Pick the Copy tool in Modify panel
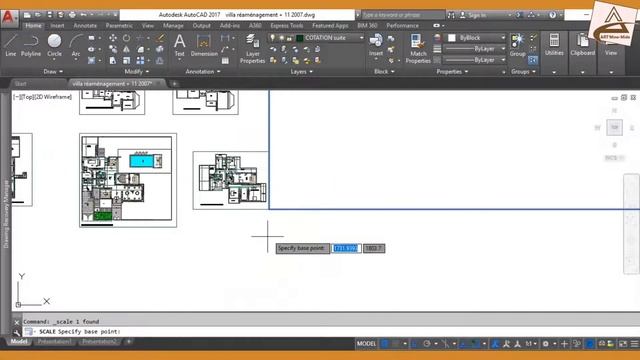The height and width of the screenshot is (360, 640). 113,49
